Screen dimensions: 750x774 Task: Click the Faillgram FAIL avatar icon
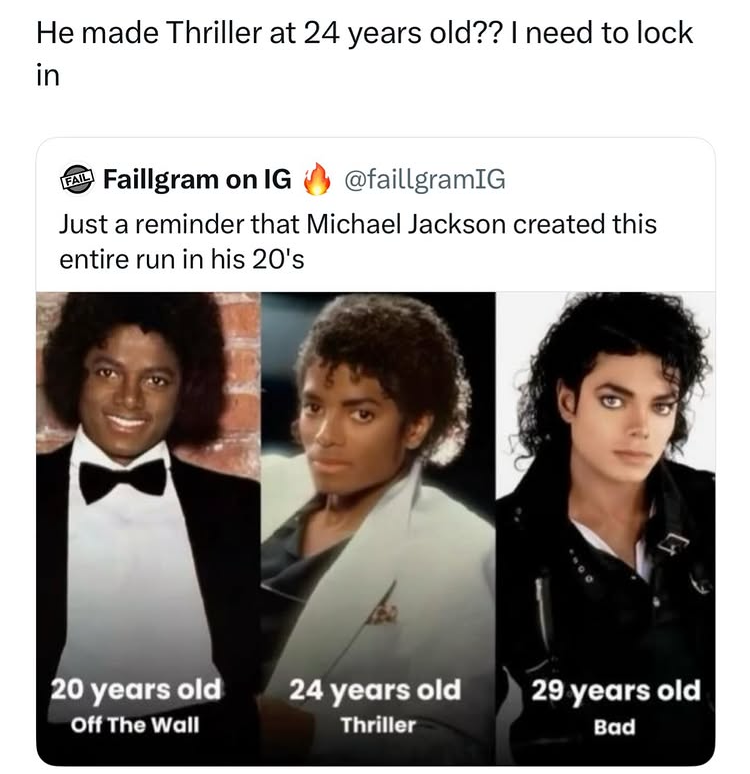coord(76,180)
